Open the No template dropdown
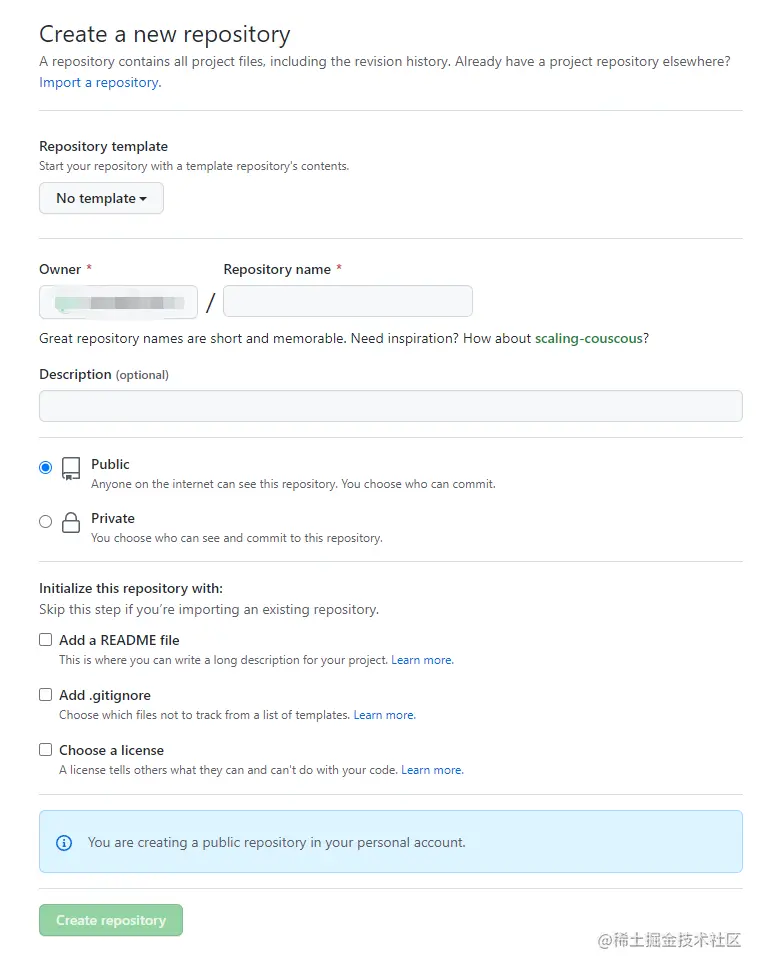Screen dimensions: 766x974 pyautogui.click(x=101, y=198)
